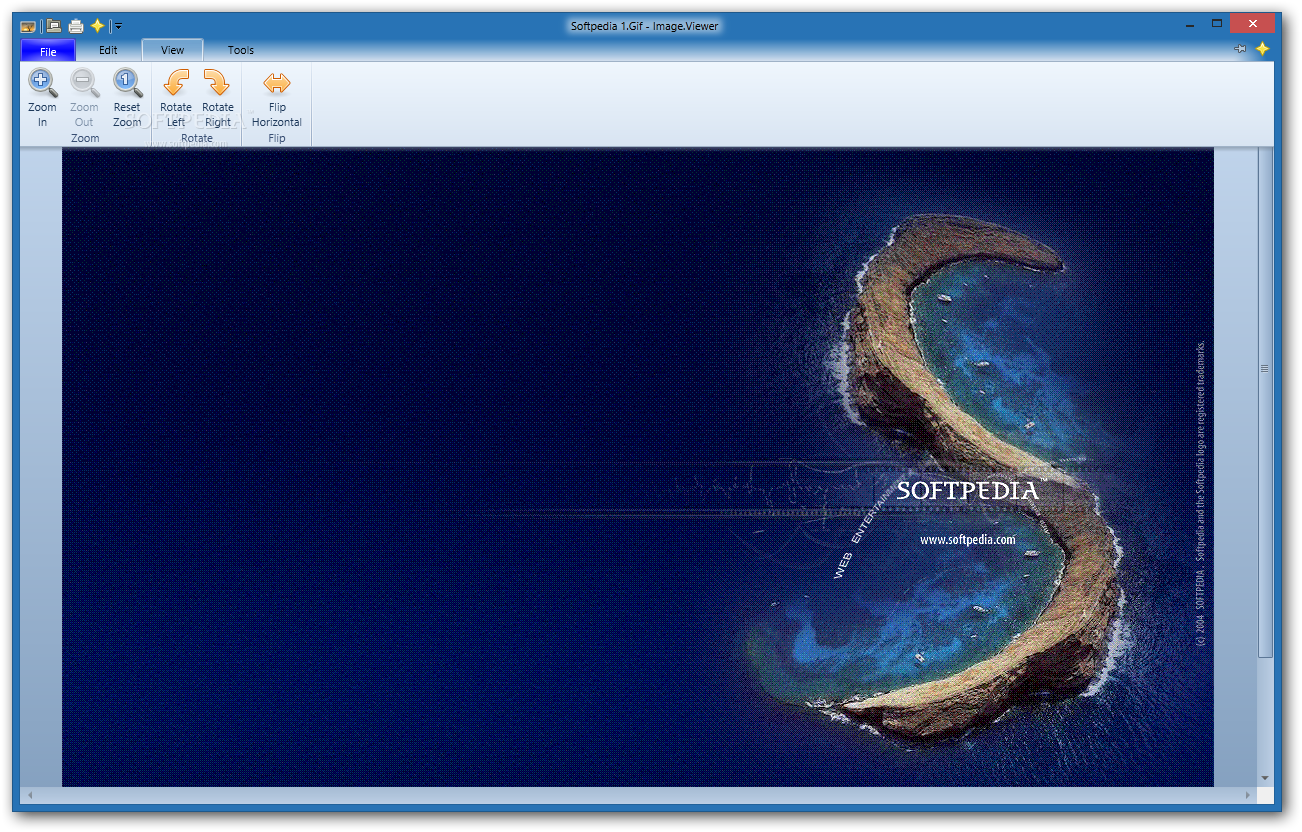Image resolution: width=1302 pixels, height=832 pixels.
Task: Select the View ribbon tab
Action: [172, 50]
